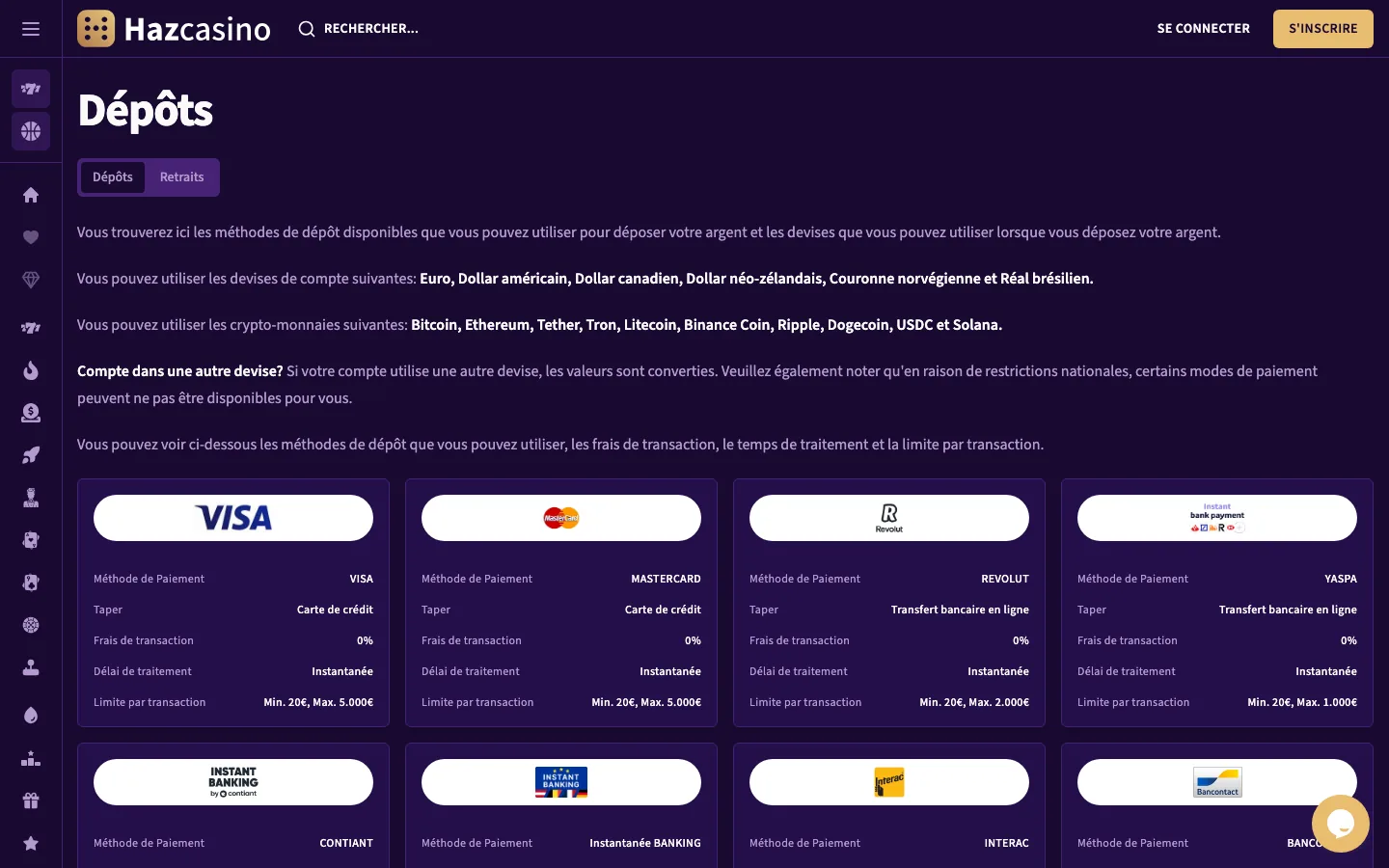Screen dimensions: 1389x868
Task: Click the CONTIANT payment method value
Action: (x=346, y=843)
